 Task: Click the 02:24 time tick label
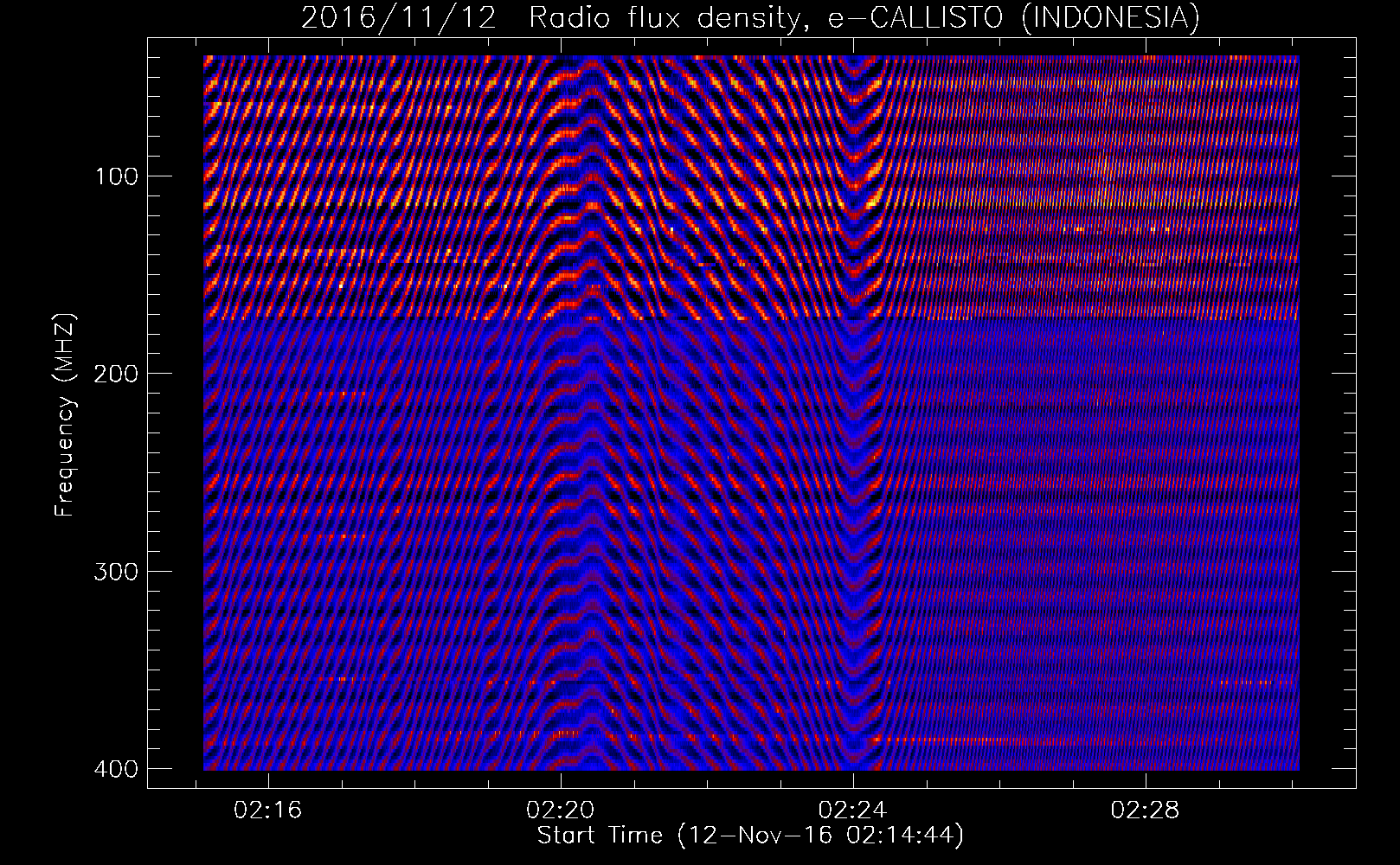point(853,811)
